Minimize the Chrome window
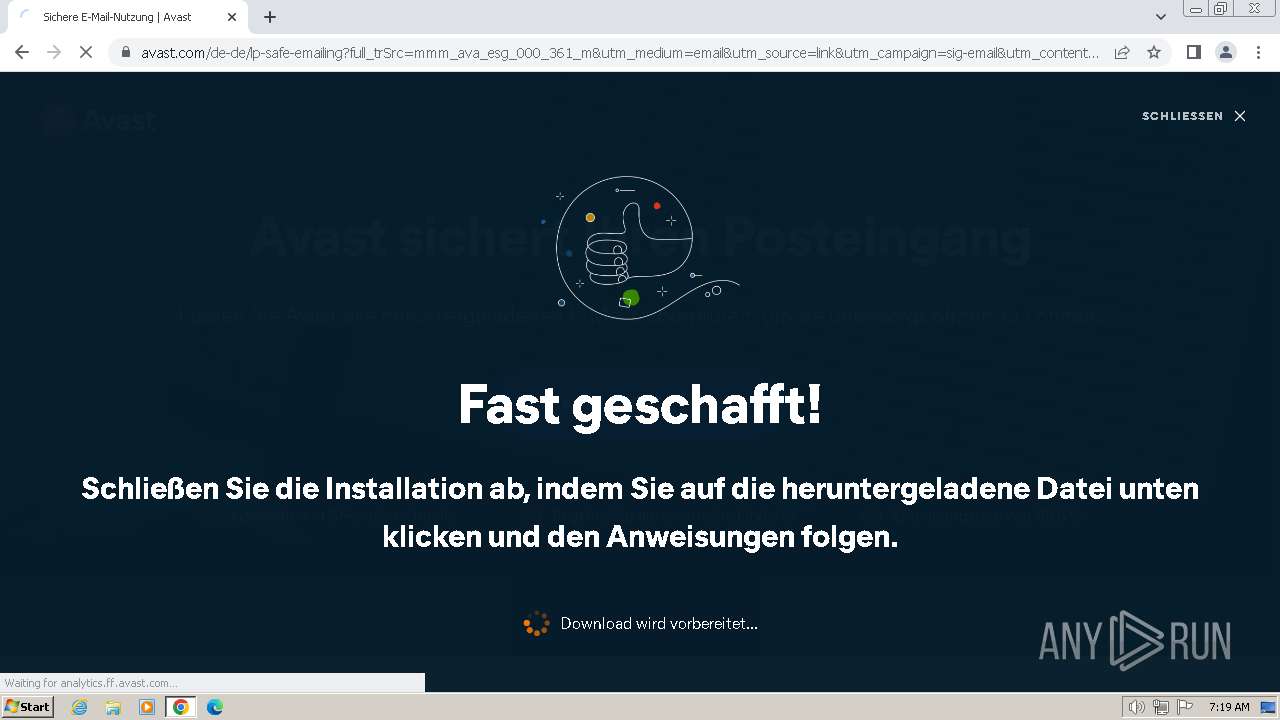Screen dimensions: 1280x720 pyautogui.click(x=1196, y=9)
